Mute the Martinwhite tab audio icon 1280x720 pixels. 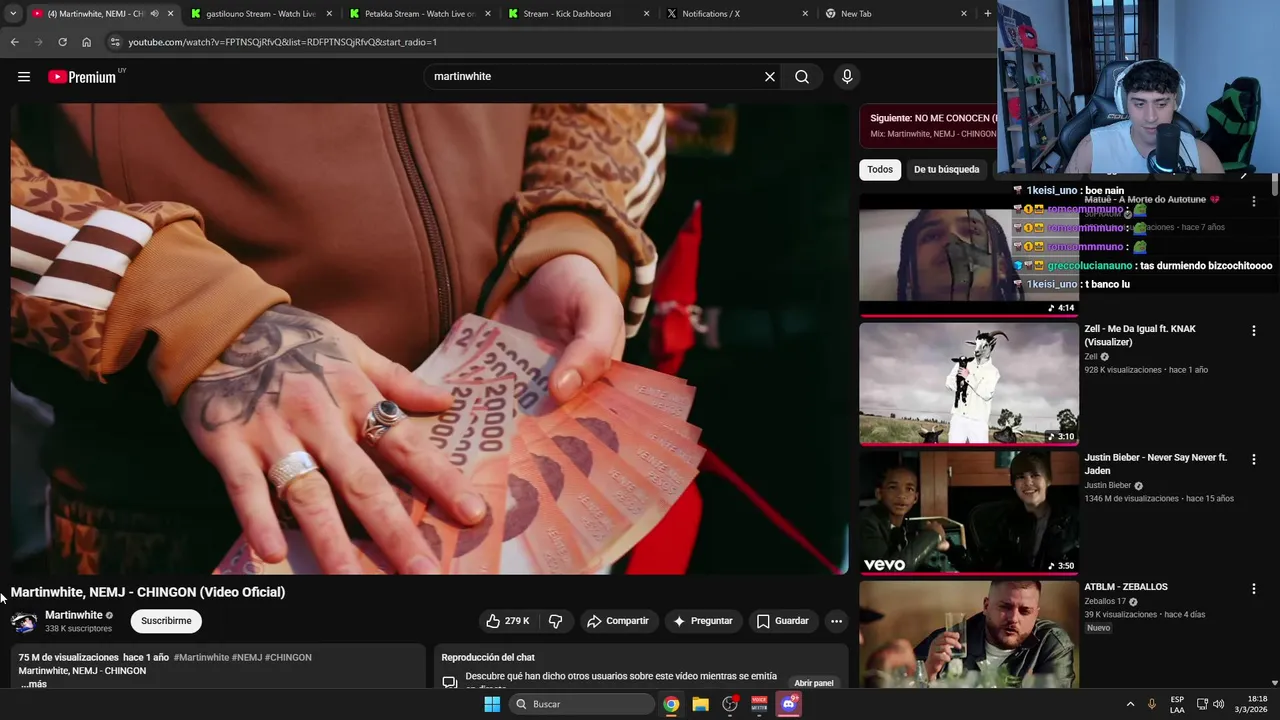click(154, 14)
